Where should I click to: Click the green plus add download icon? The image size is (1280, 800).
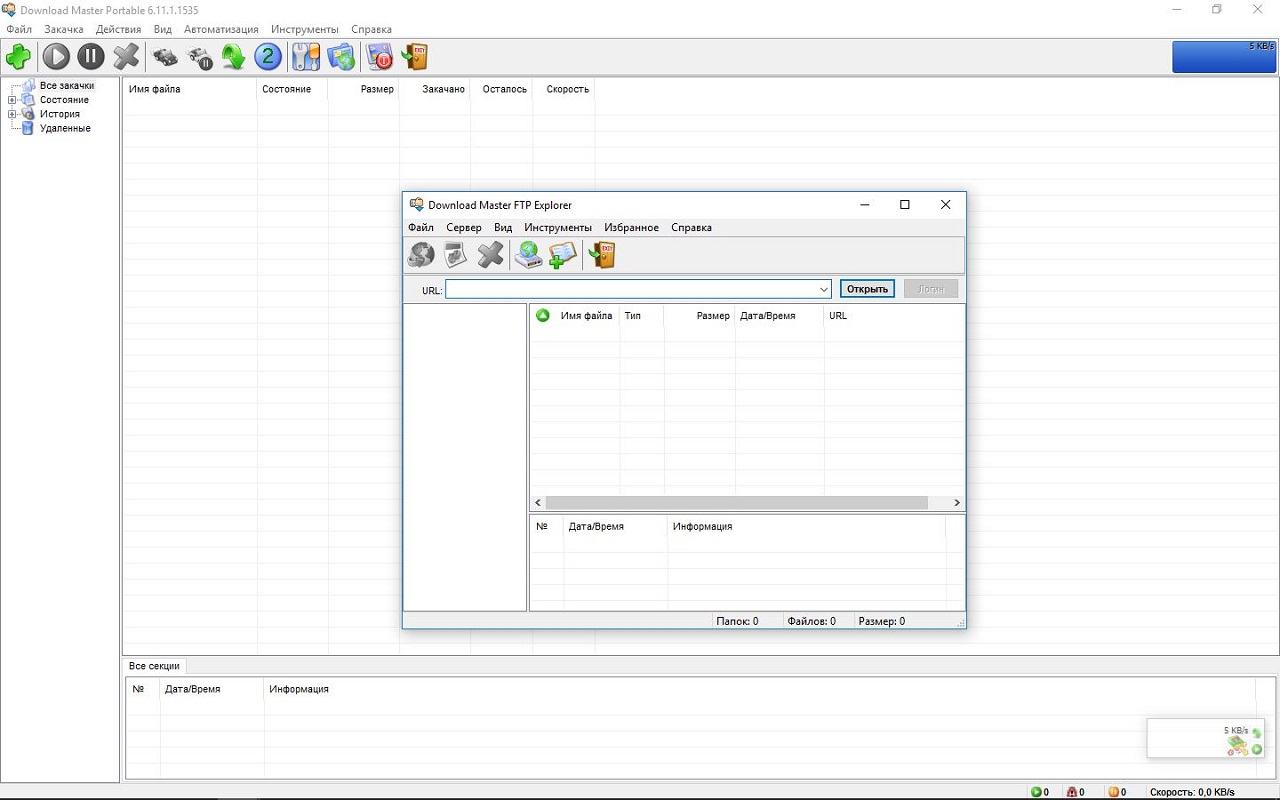click(x=18, y=57)
